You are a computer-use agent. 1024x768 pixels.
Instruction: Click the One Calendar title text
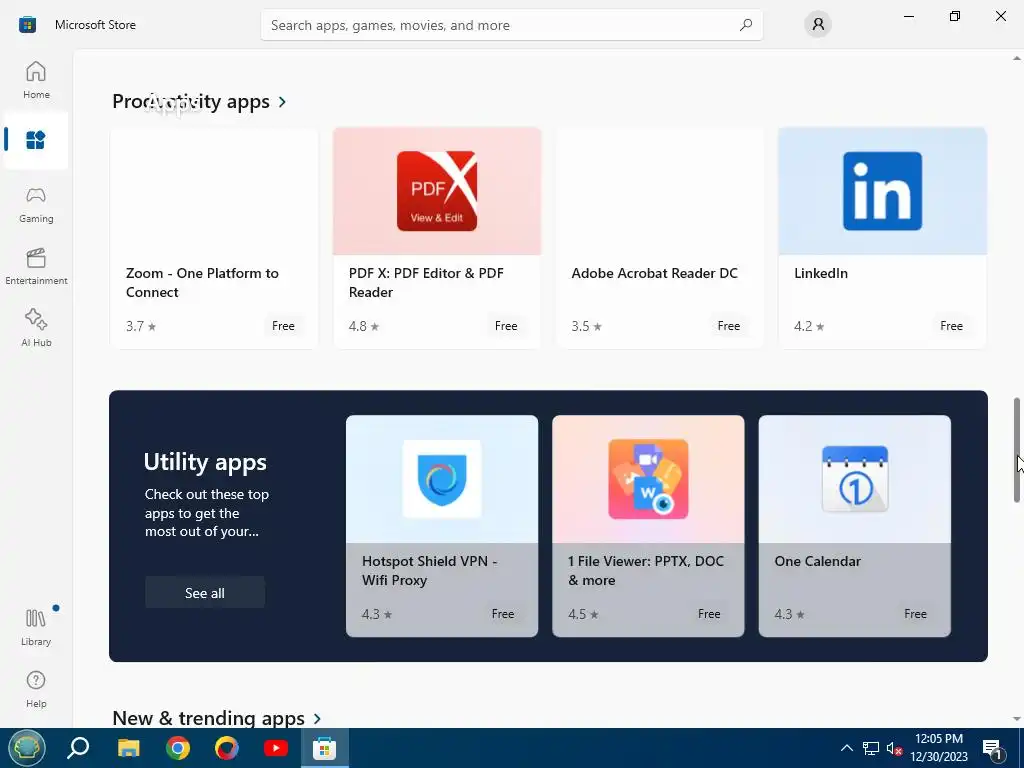(818, 561)
